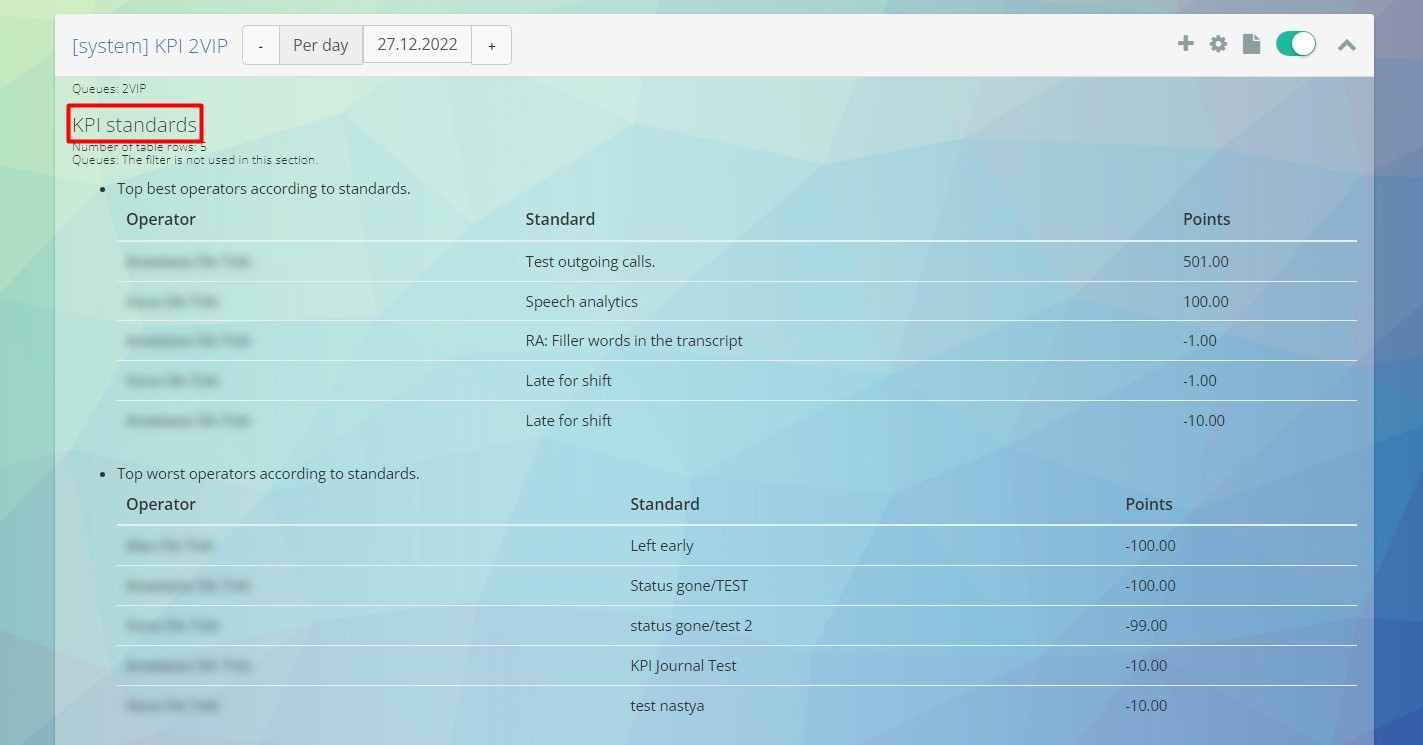Advance to next day with the plus button beside the date

tap(491, 46)
